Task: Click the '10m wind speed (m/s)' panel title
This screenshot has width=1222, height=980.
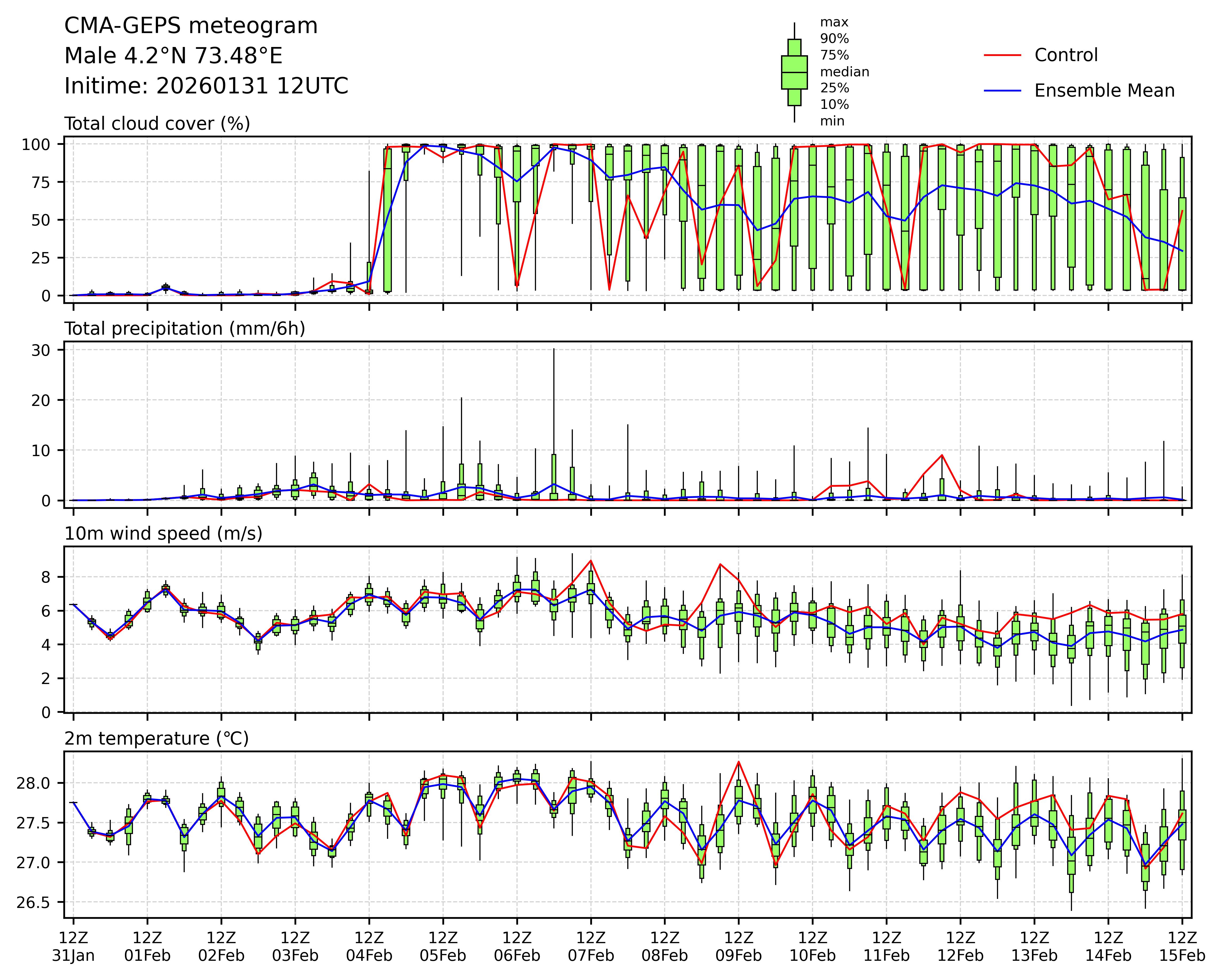Action: [163, 533]
